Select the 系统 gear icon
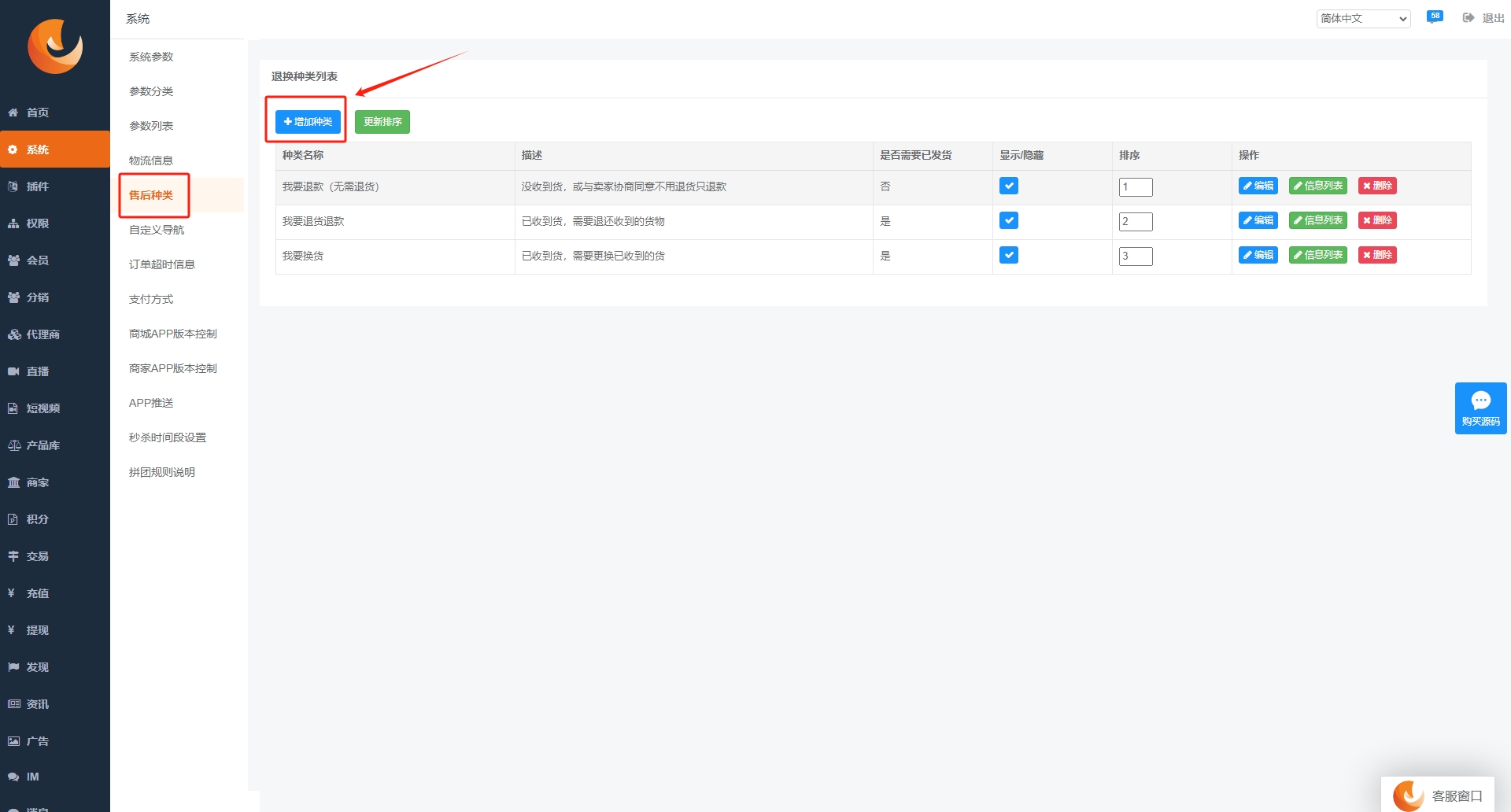The height and width of the screenshot is (812, 1511). pos(13,149)
